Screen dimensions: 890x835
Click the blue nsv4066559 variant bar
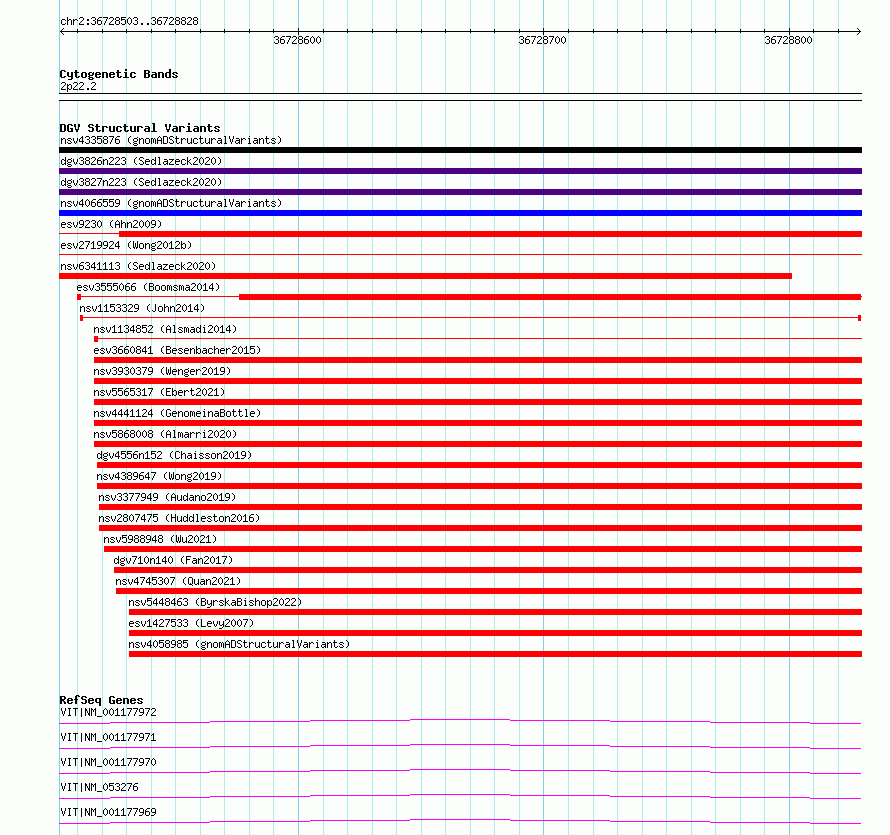click(460, 213)
